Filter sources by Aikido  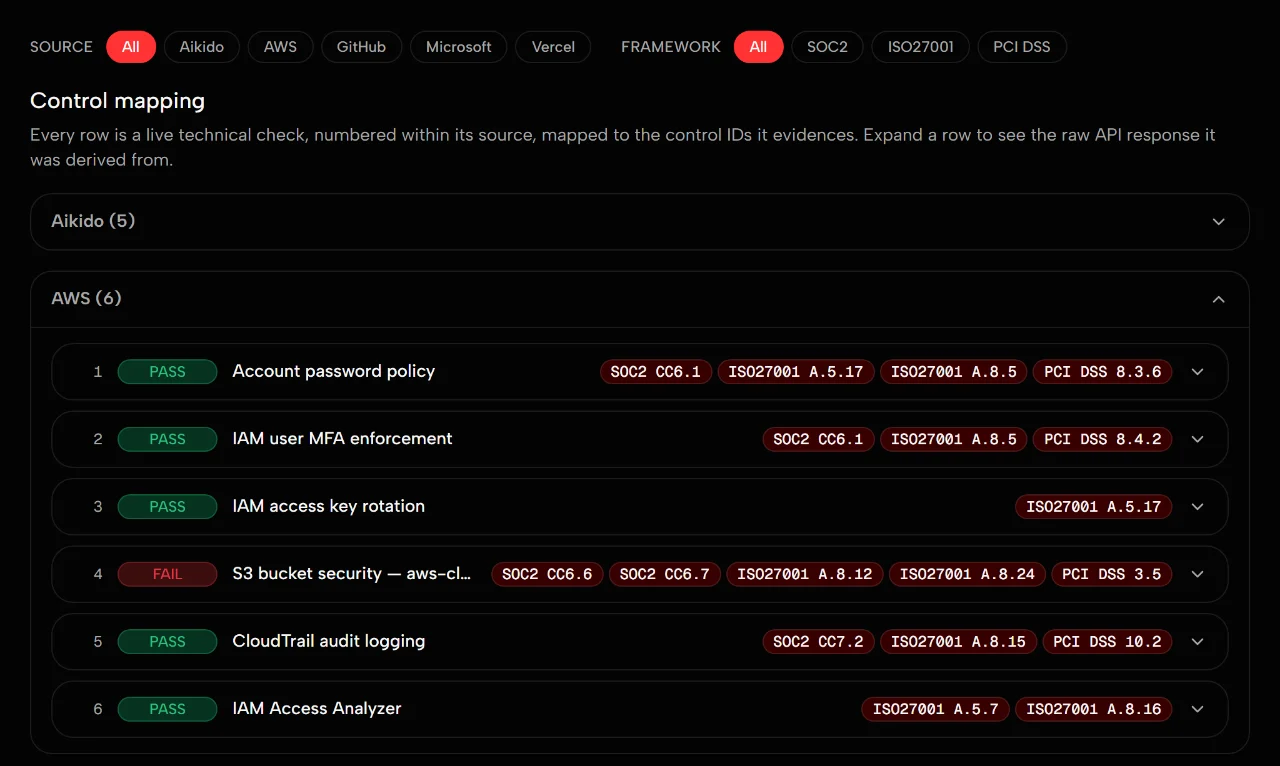click(202, 47)
